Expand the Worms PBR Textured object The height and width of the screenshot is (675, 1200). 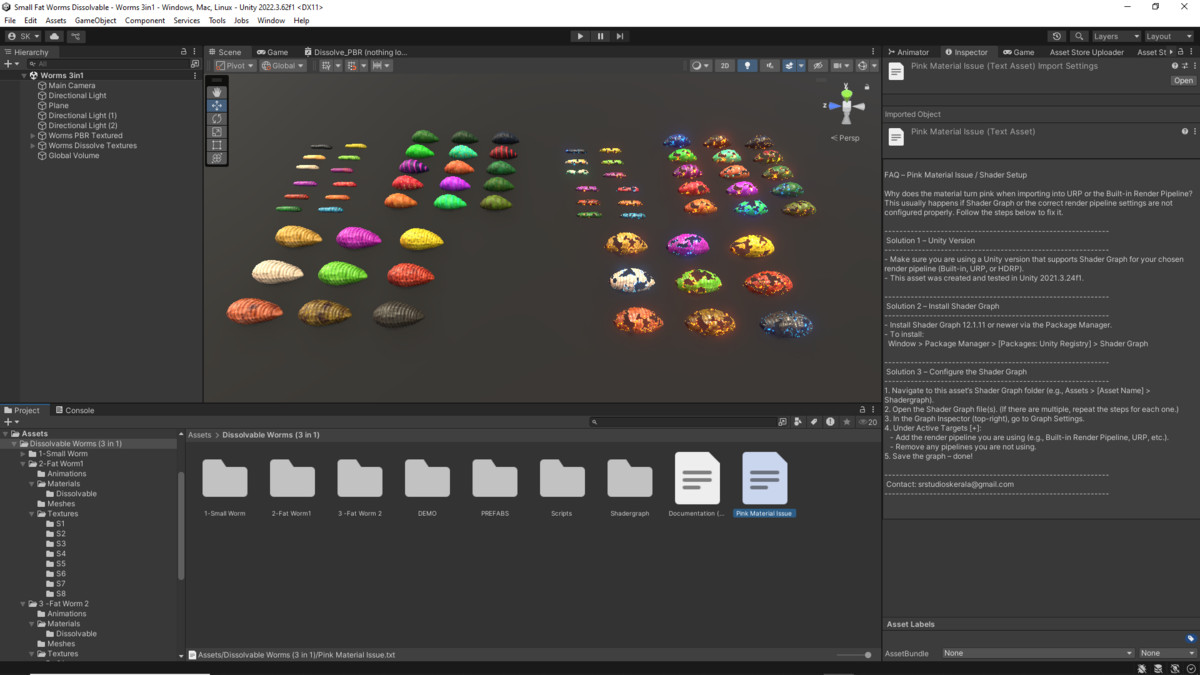click(33, 136)
